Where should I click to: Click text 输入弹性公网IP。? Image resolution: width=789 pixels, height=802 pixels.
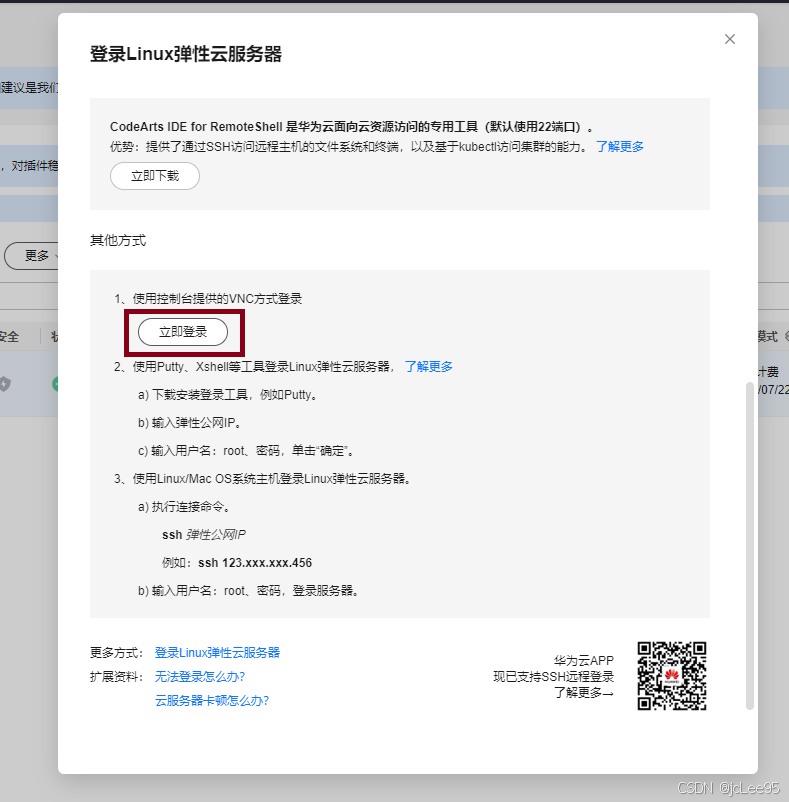pyautogui.click(x=197, y=423)
